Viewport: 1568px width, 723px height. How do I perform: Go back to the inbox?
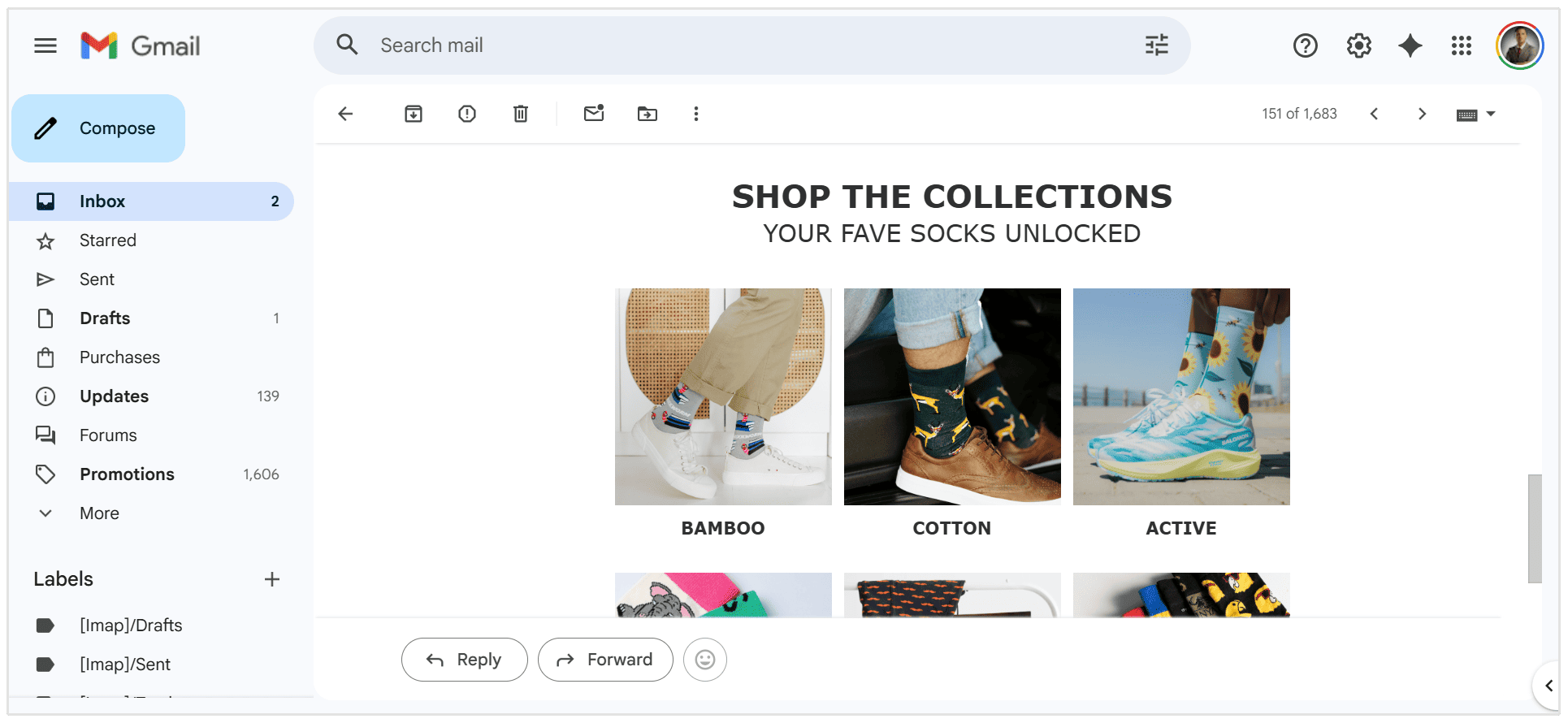(345, 114)
